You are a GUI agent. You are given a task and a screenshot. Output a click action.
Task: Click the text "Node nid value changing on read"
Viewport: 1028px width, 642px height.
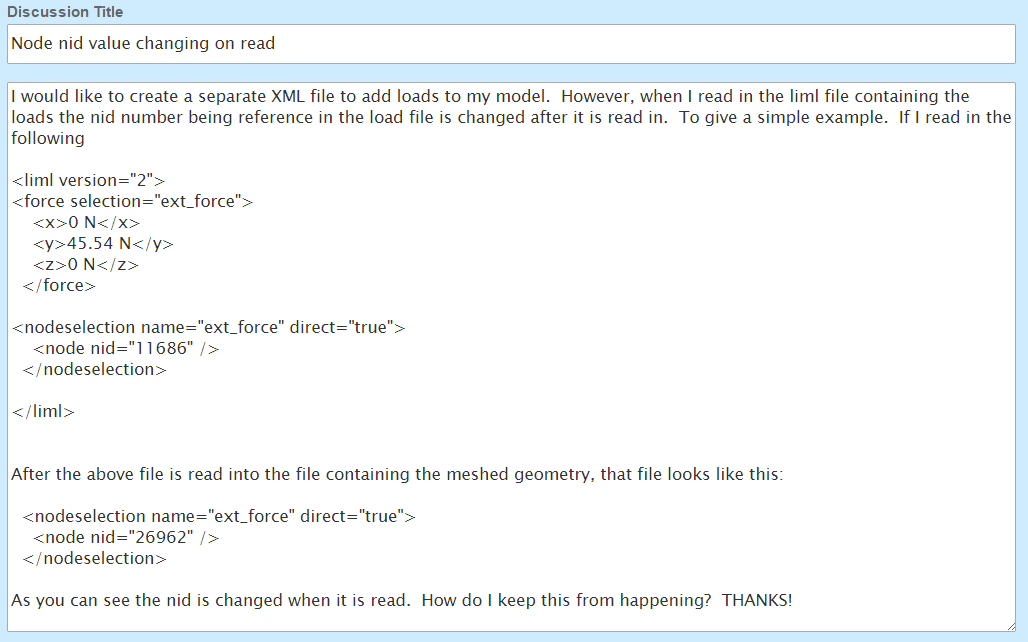143,43
